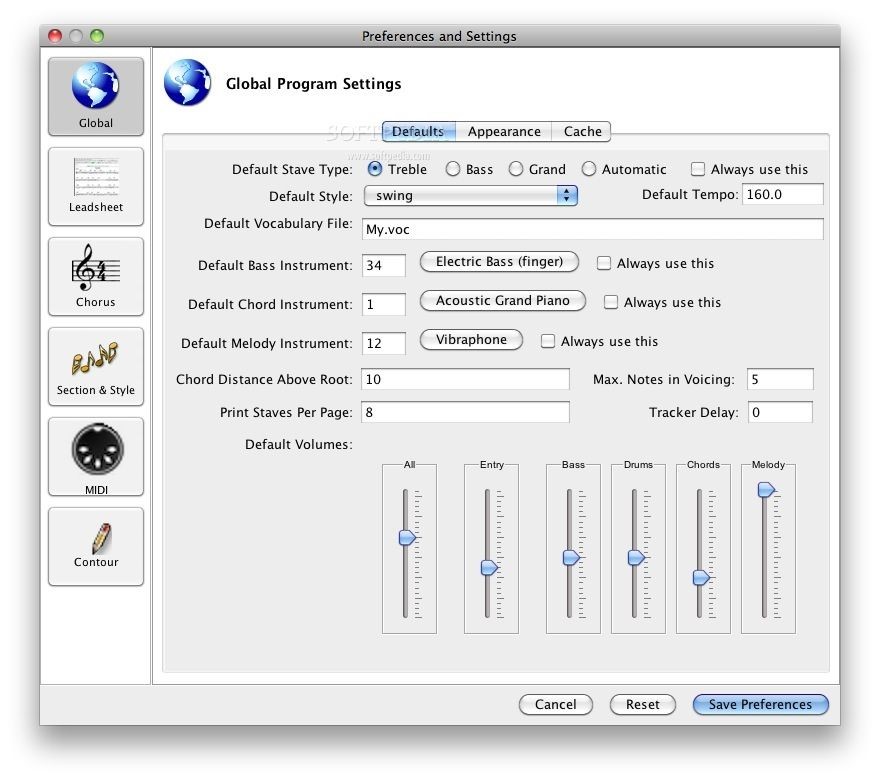Click the green zoom window button
This screenshot has height=780, width=880.
click(x=97, y=36)
